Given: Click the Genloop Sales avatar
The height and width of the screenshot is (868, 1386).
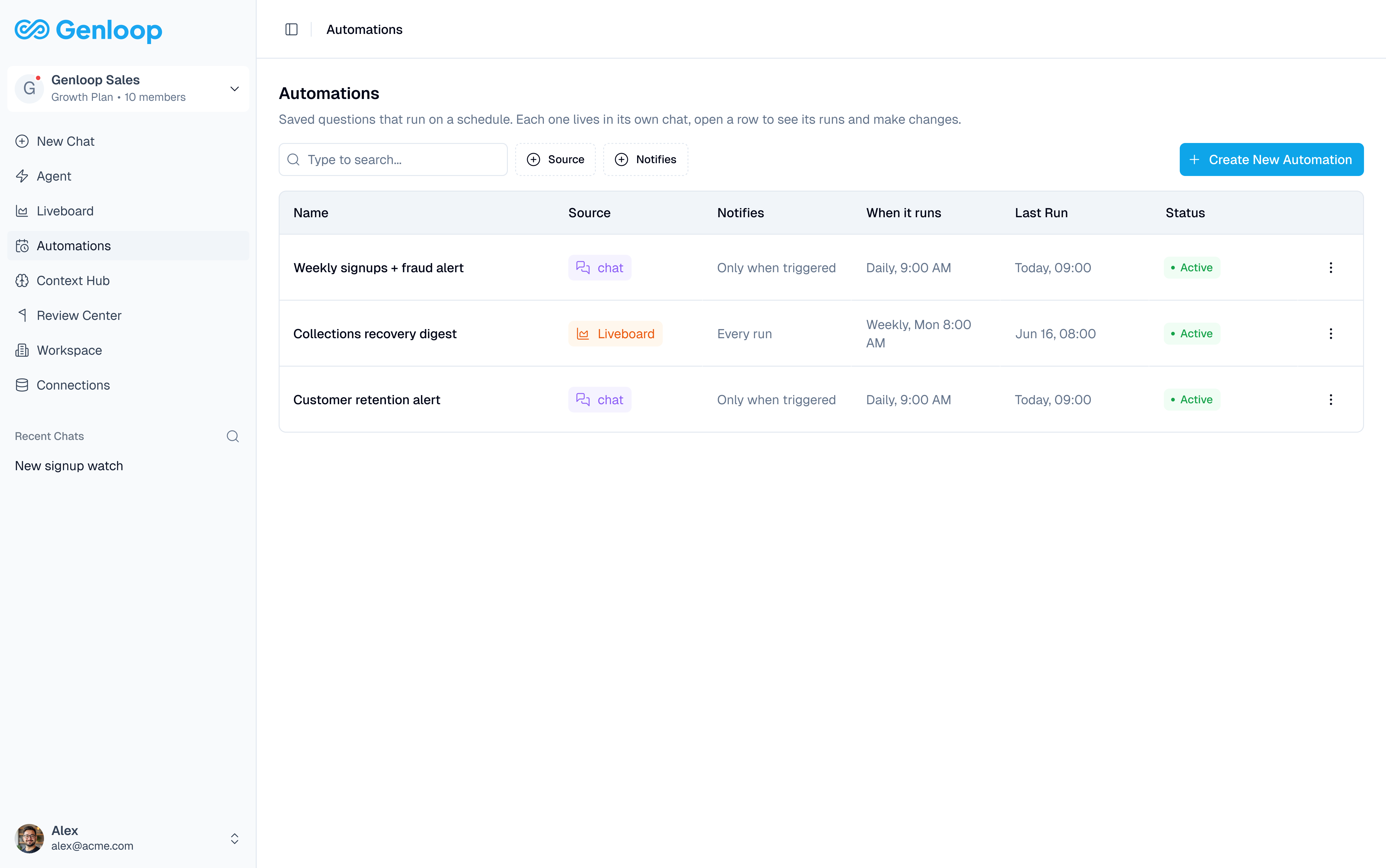Looking at the screenshot, I should [x=29, y=88].
